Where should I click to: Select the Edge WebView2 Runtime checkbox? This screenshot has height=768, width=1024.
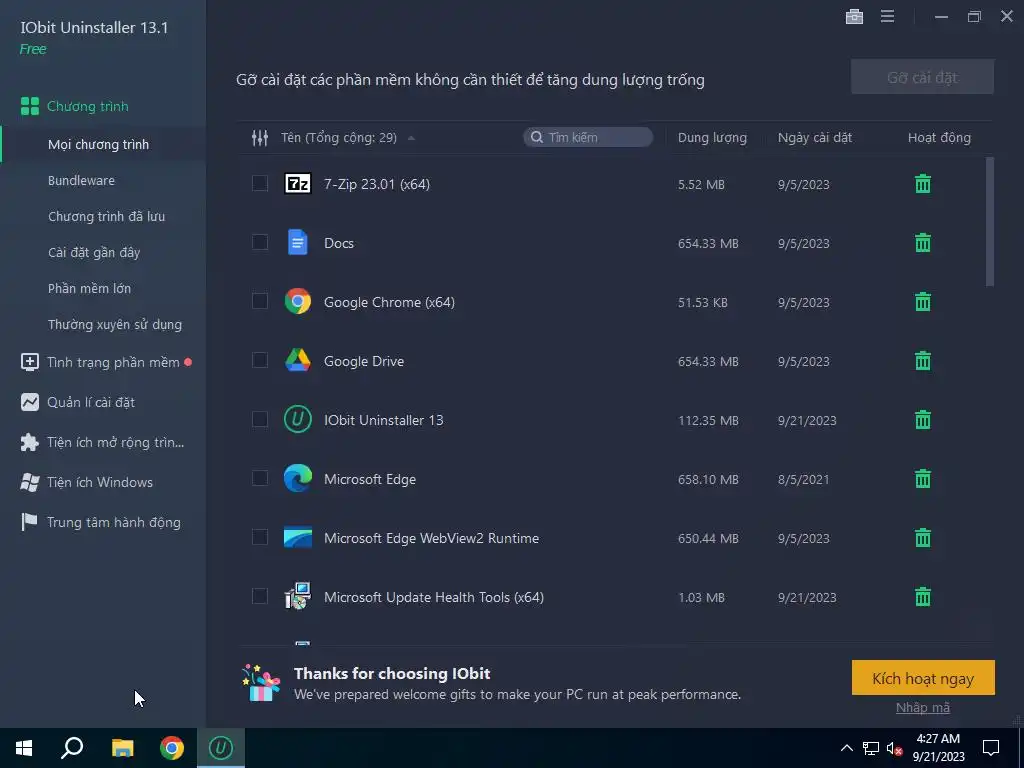(260, 537)
